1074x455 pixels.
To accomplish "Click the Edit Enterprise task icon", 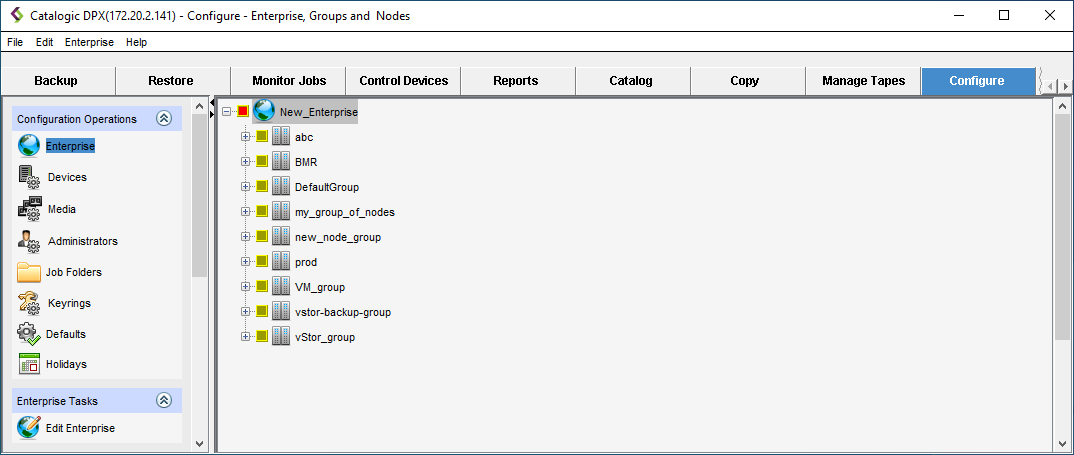I will click(x=29, y=428).
